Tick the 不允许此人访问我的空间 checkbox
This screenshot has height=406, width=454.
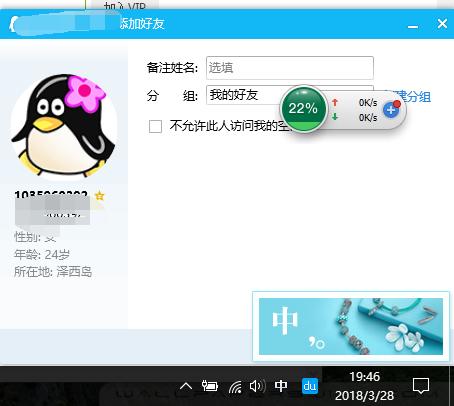pyautogui.click(x=155, y=126)
